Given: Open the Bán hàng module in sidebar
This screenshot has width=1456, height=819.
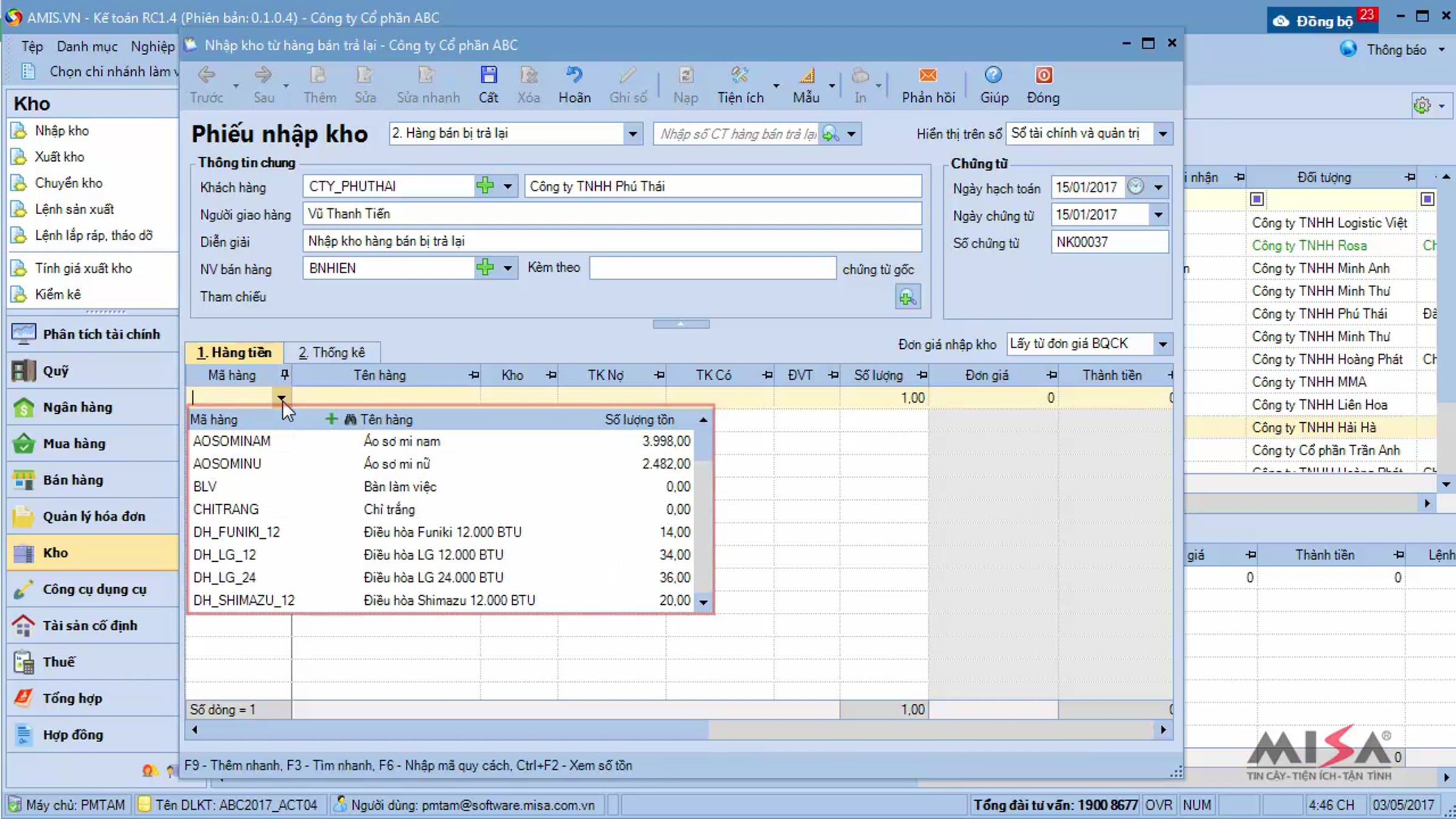Looking at the screenshot, I should click(93, 480).
